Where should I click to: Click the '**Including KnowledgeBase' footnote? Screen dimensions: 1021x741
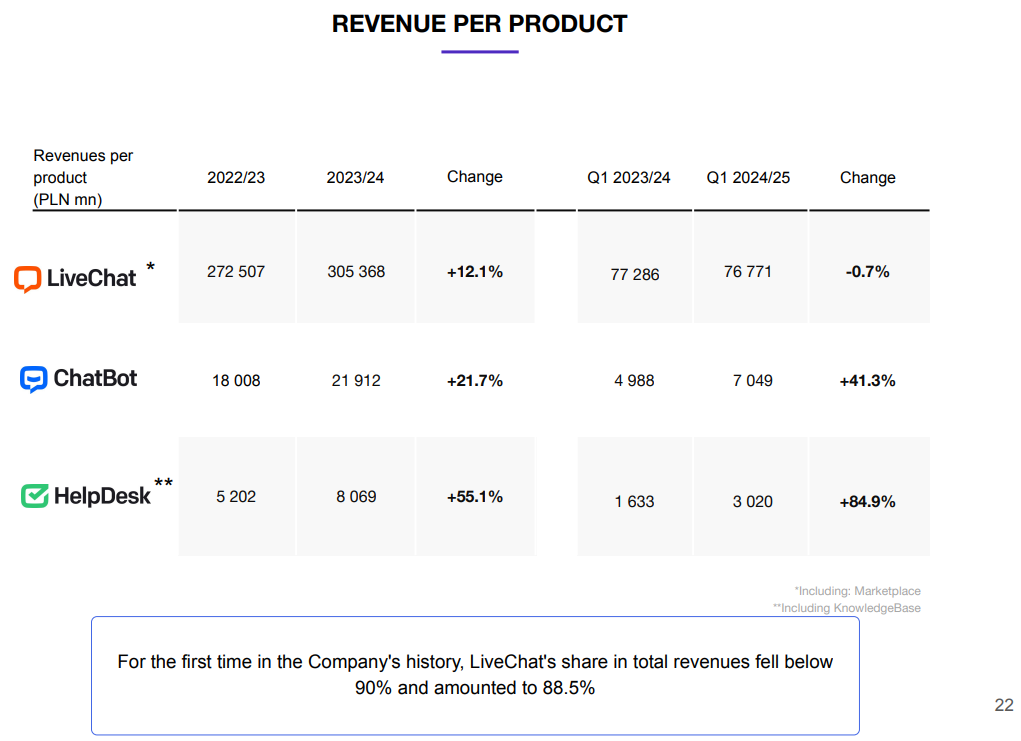[x=846, y=608]
